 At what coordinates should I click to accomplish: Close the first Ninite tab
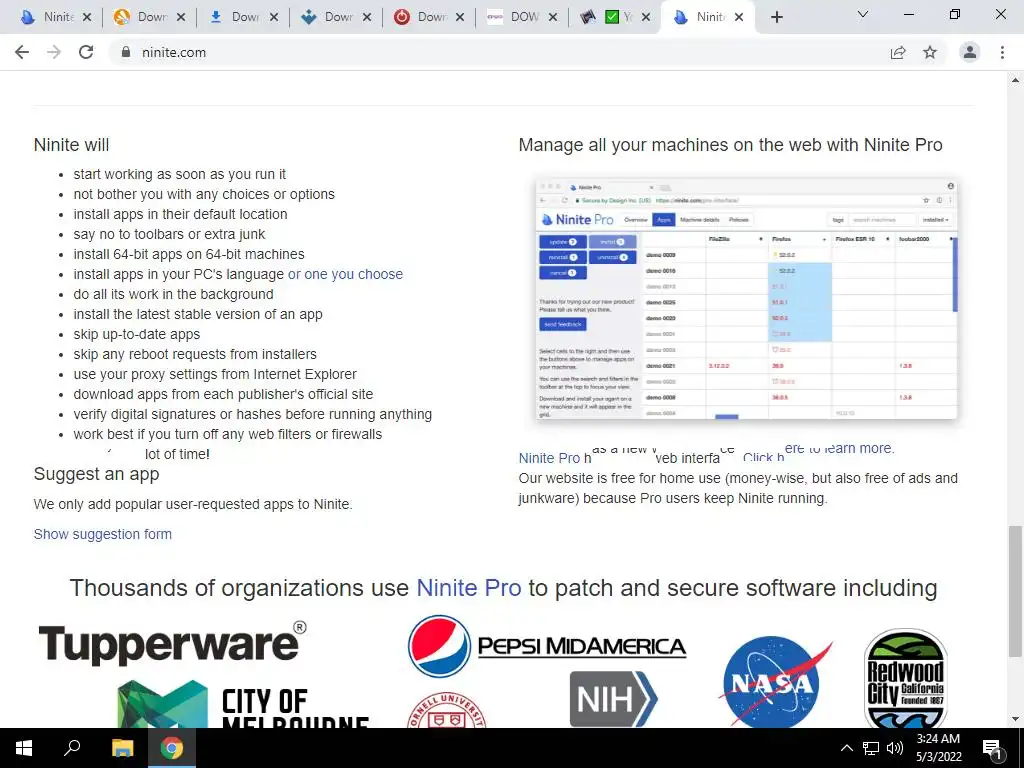[88, 18]
